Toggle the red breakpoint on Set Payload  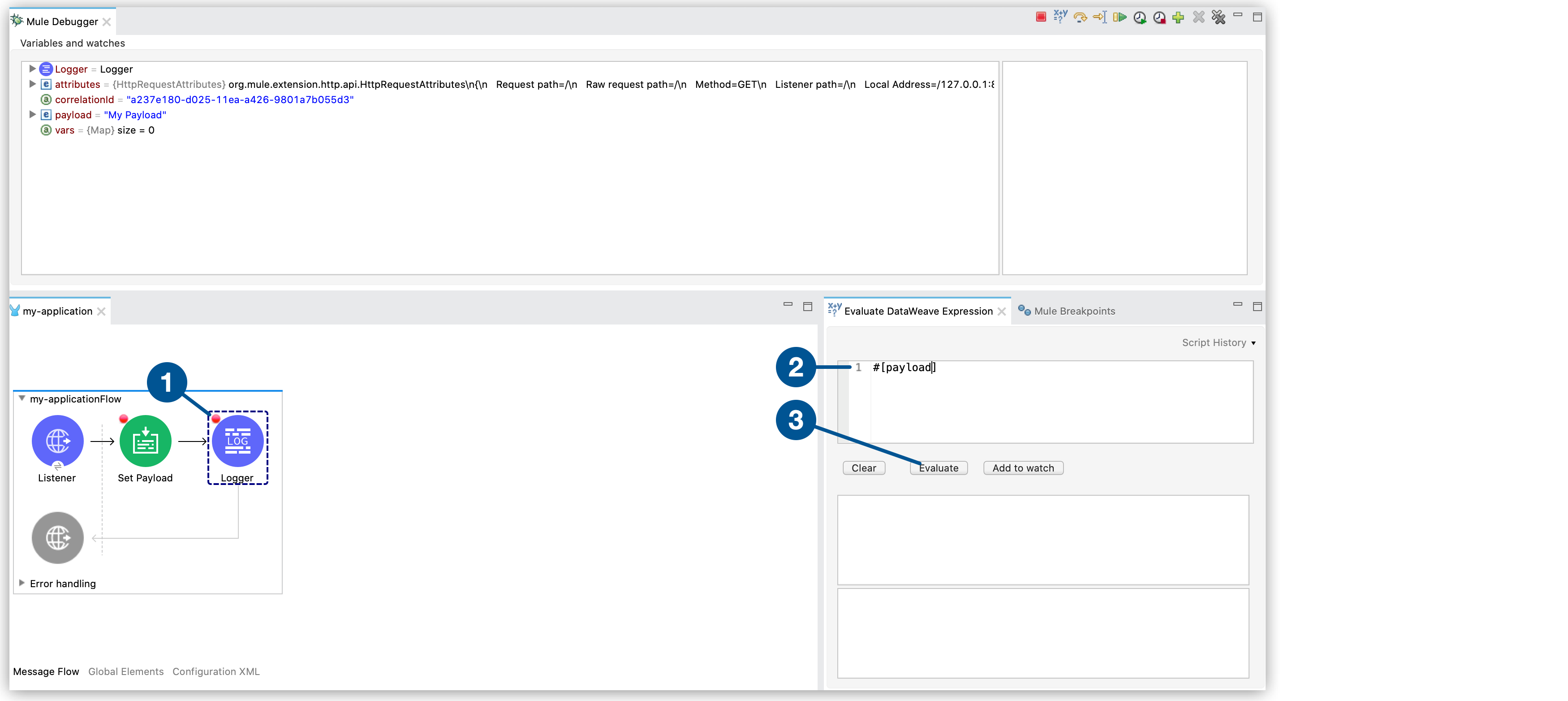click(124, 419)
